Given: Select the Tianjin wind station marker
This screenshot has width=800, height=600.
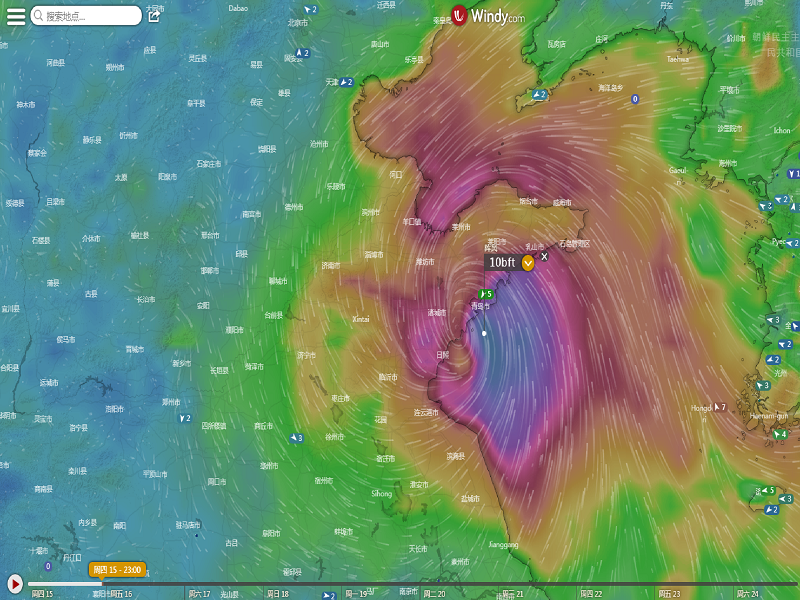Looking at the screenshot, I should pyautogui.click(x=346, y=82).
